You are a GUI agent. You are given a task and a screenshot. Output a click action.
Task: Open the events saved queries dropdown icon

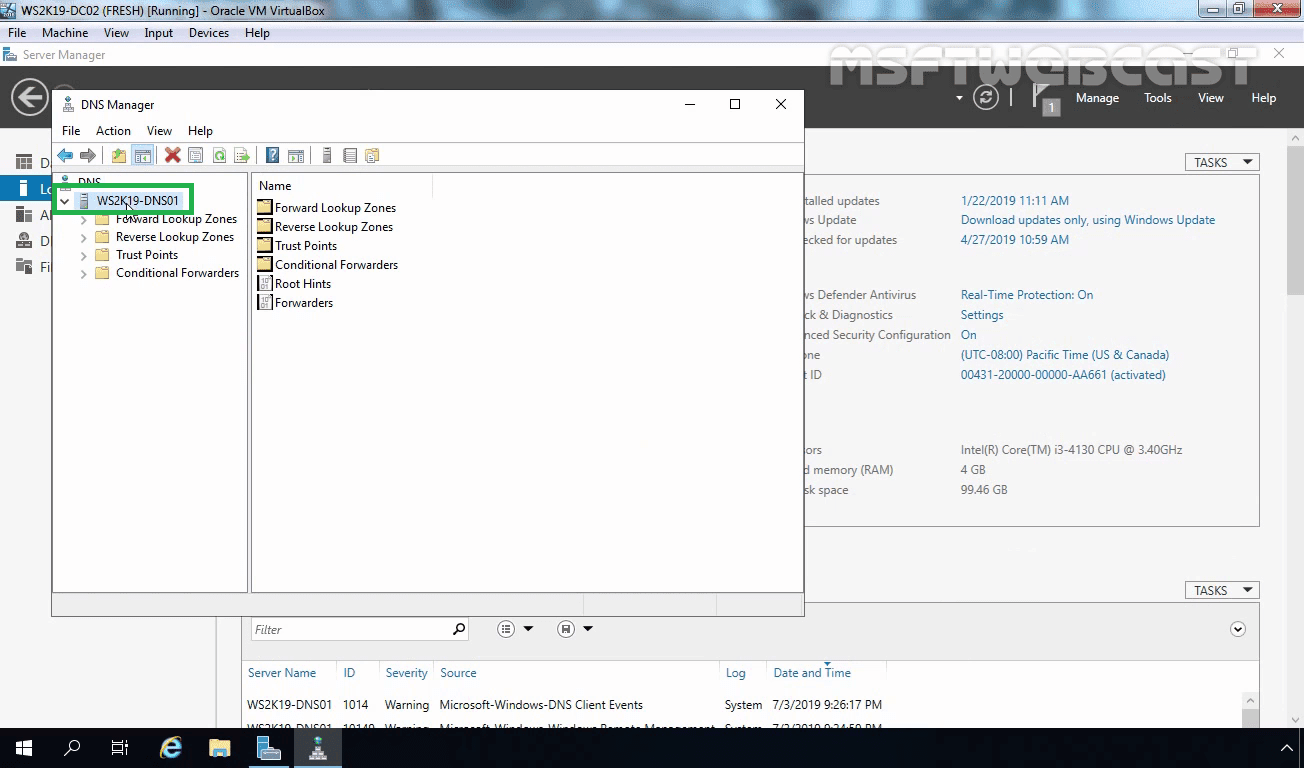point(575,629)
